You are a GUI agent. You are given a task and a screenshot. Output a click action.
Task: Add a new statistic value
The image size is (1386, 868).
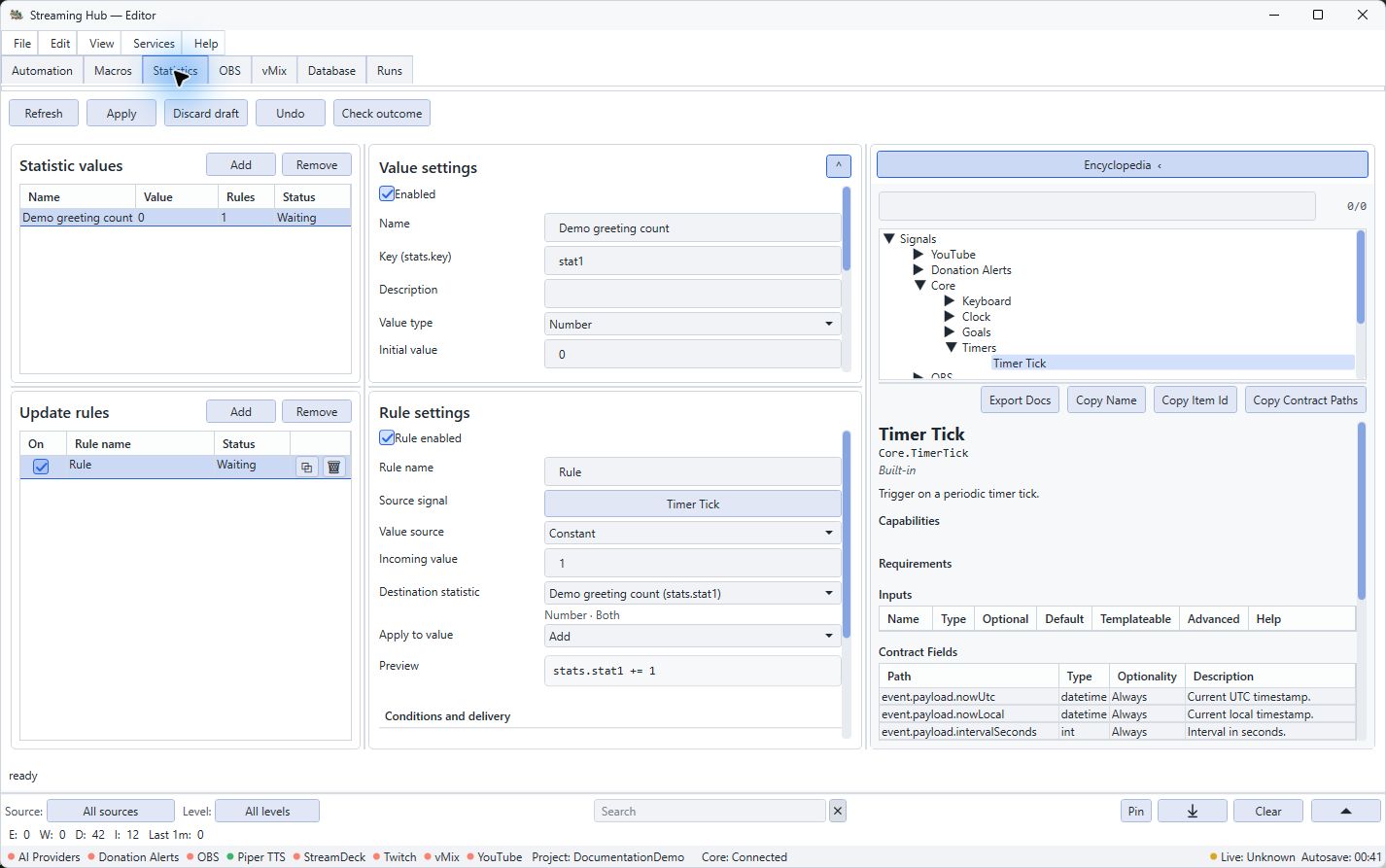(241, 165)
